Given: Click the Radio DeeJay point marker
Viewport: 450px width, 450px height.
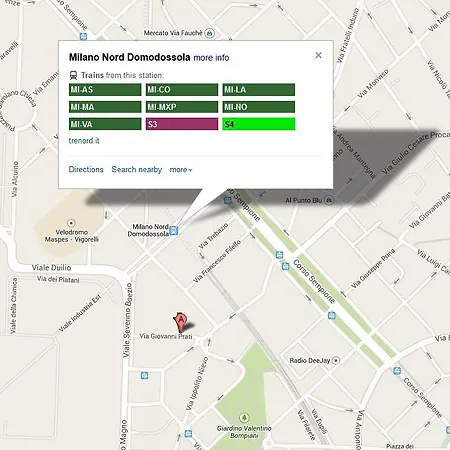Looking at the screenshot, I should coord(336,360).
